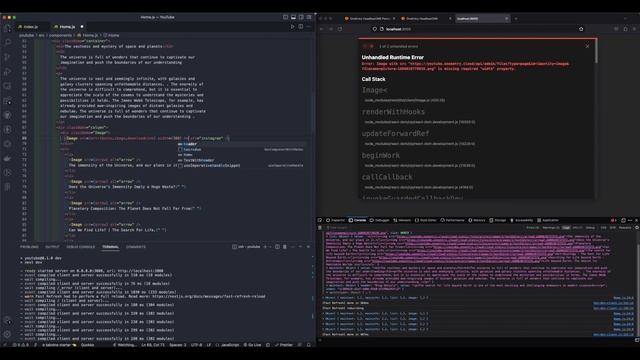This screenshot has width=640, height=360.
Task: Click the browser back arrow button
Action: click(322, 29)
